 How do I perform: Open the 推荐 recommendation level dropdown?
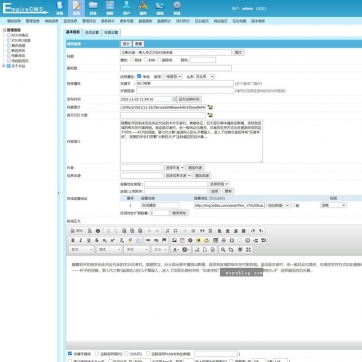coord(172,76)
